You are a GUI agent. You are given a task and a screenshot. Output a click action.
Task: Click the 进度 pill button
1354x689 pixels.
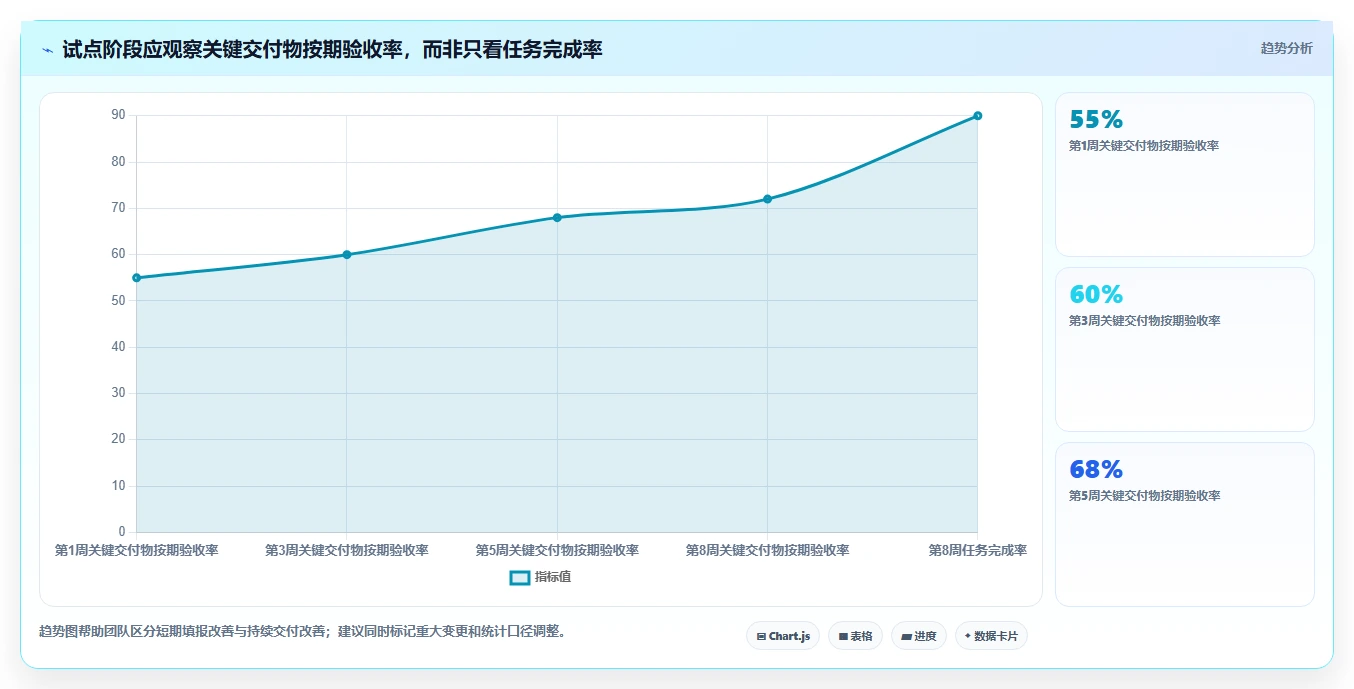pos(918,636)
